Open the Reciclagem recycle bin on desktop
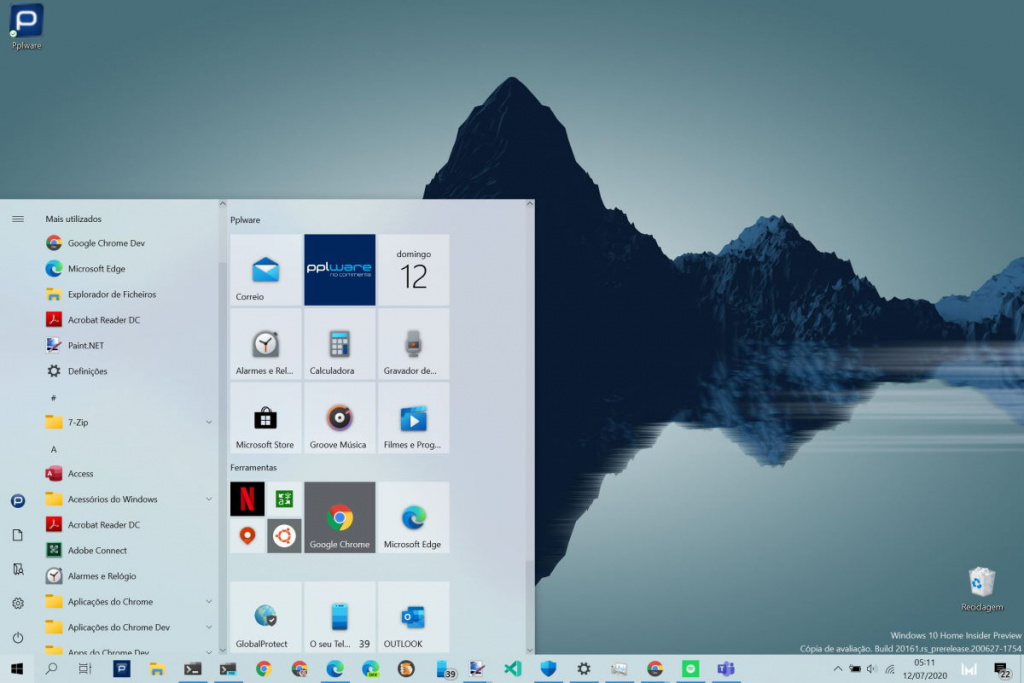Image resolution: width=1024 pixels, height=683 pixels. point(981,588)
